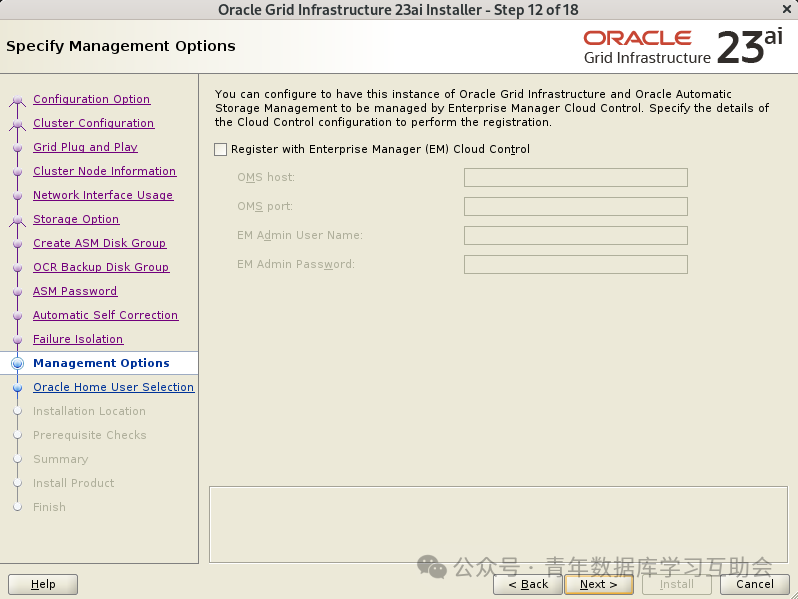The height and width of the screenshot is (599, 798).
Task: Click the Oracle Grid Infrastructure 23ai logo
Action: (x=683, y=47)
